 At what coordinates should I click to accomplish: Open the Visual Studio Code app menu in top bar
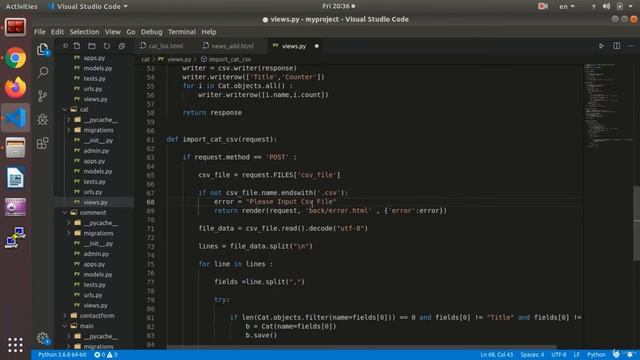(88, 6)
